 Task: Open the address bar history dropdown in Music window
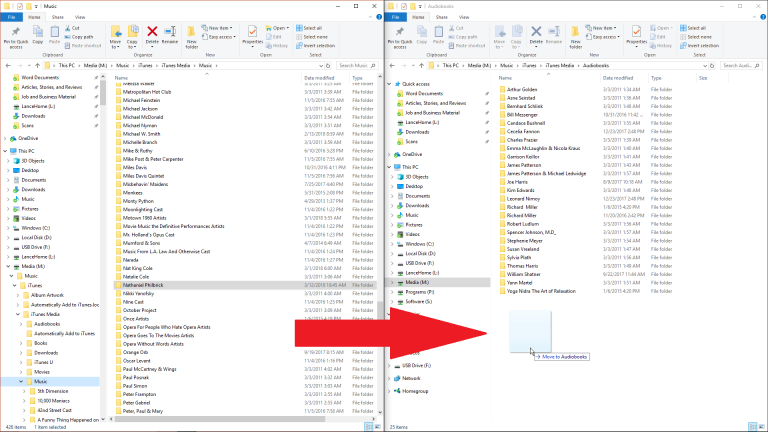(321, 65)
